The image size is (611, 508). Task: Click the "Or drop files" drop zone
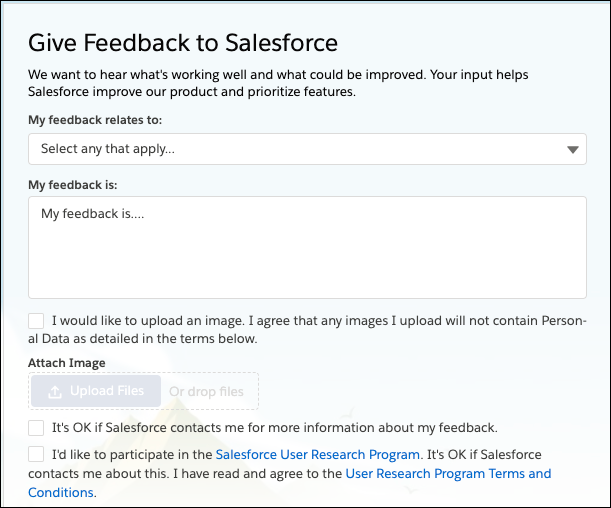pyautogui.click(x=206, y=392)
